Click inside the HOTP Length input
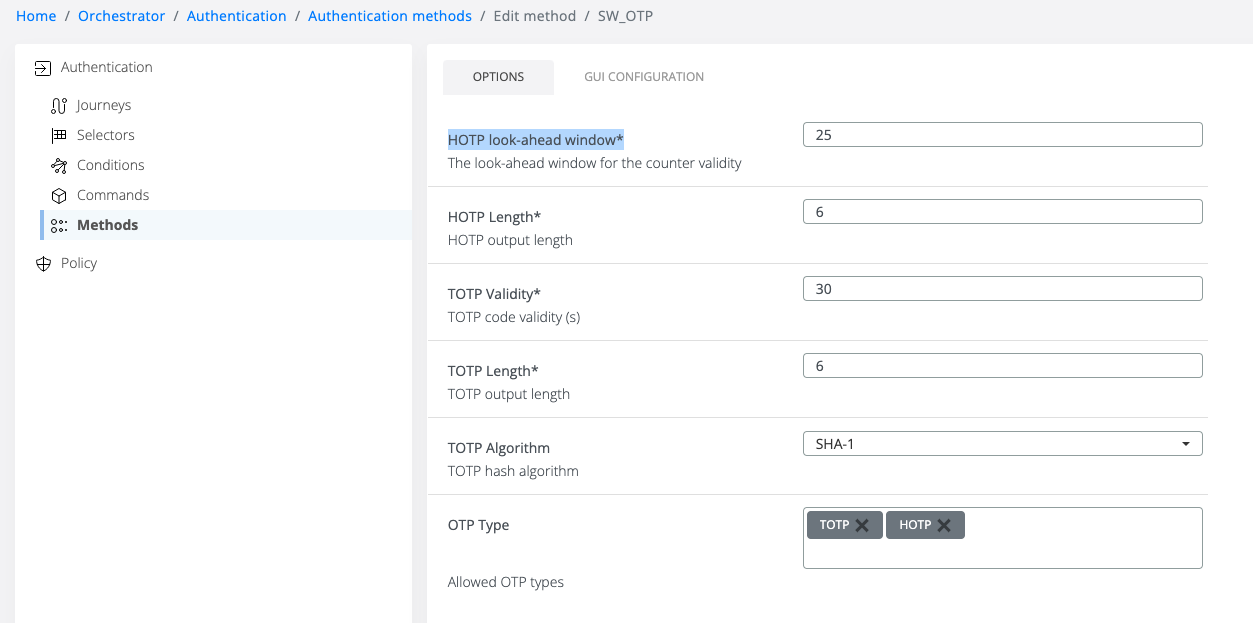The height and width of the screenshot is (623, 1253). click(x=1002, y=211)
